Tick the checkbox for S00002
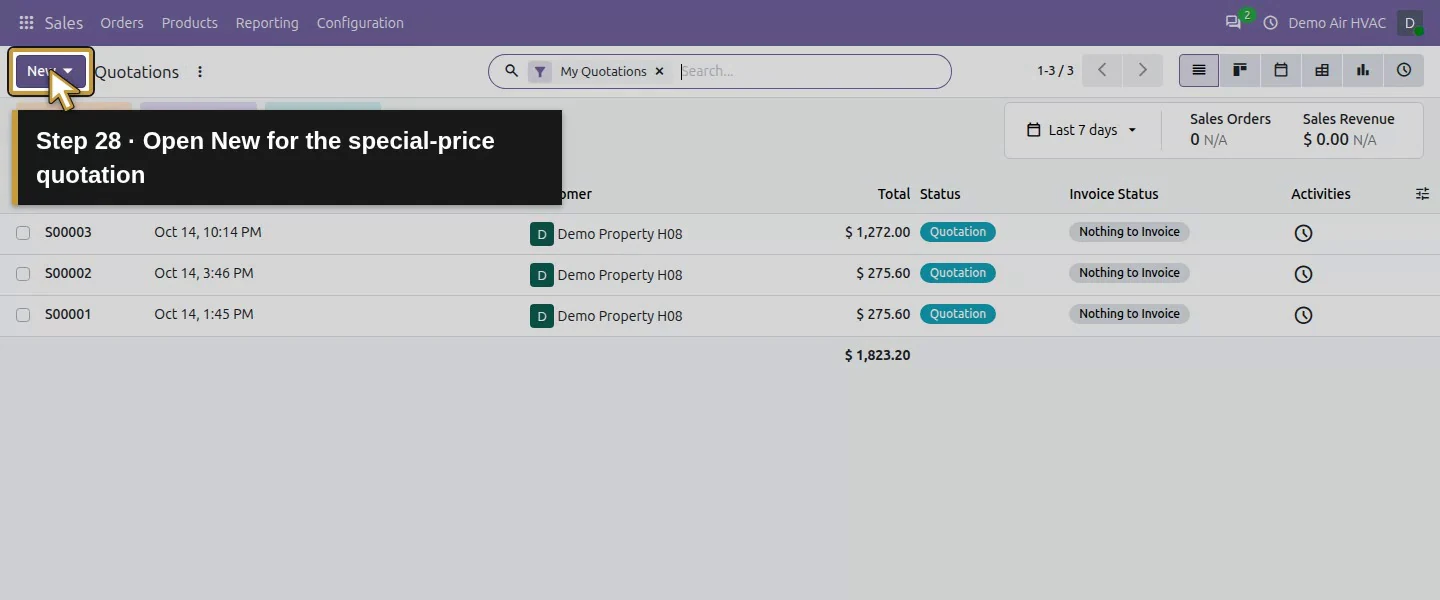This screenshot has height=600, width=1440. [23, 274]
